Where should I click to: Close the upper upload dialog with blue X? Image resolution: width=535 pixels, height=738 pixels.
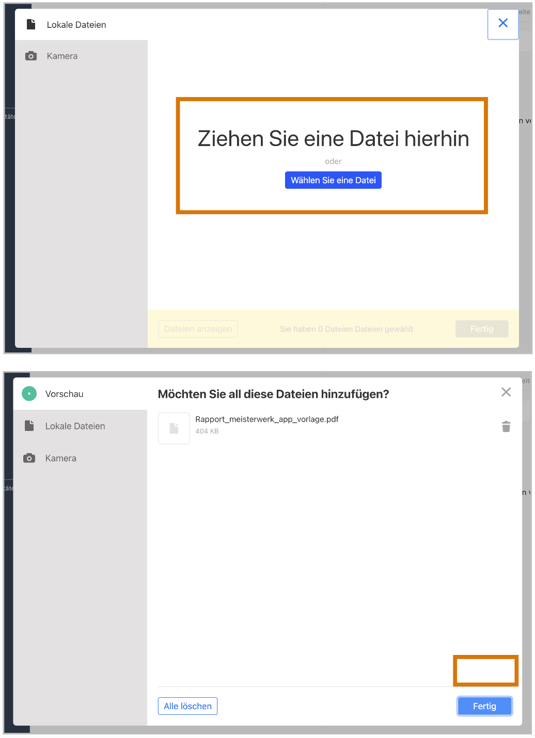coord(503,24)
